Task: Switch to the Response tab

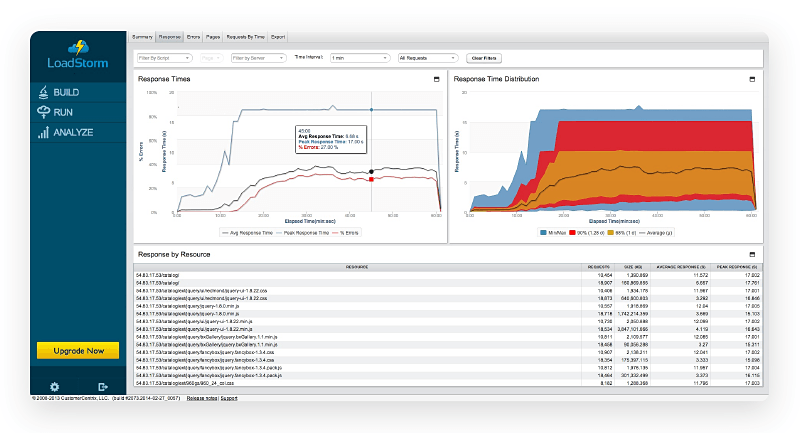Action: pos(169,37)
